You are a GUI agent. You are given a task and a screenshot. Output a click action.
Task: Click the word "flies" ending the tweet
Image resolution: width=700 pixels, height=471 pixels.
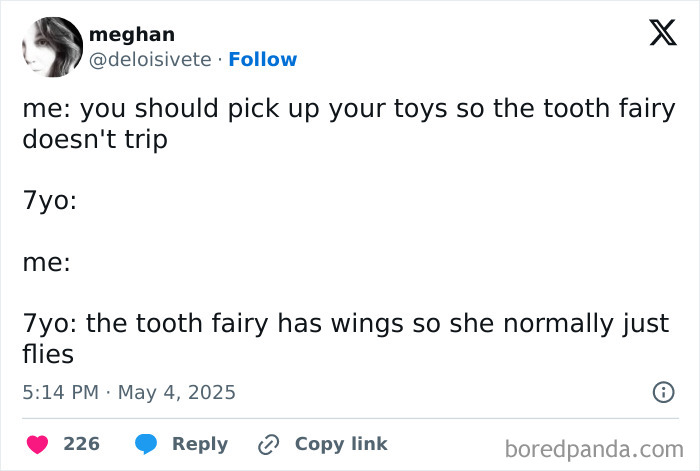point(48,354)
